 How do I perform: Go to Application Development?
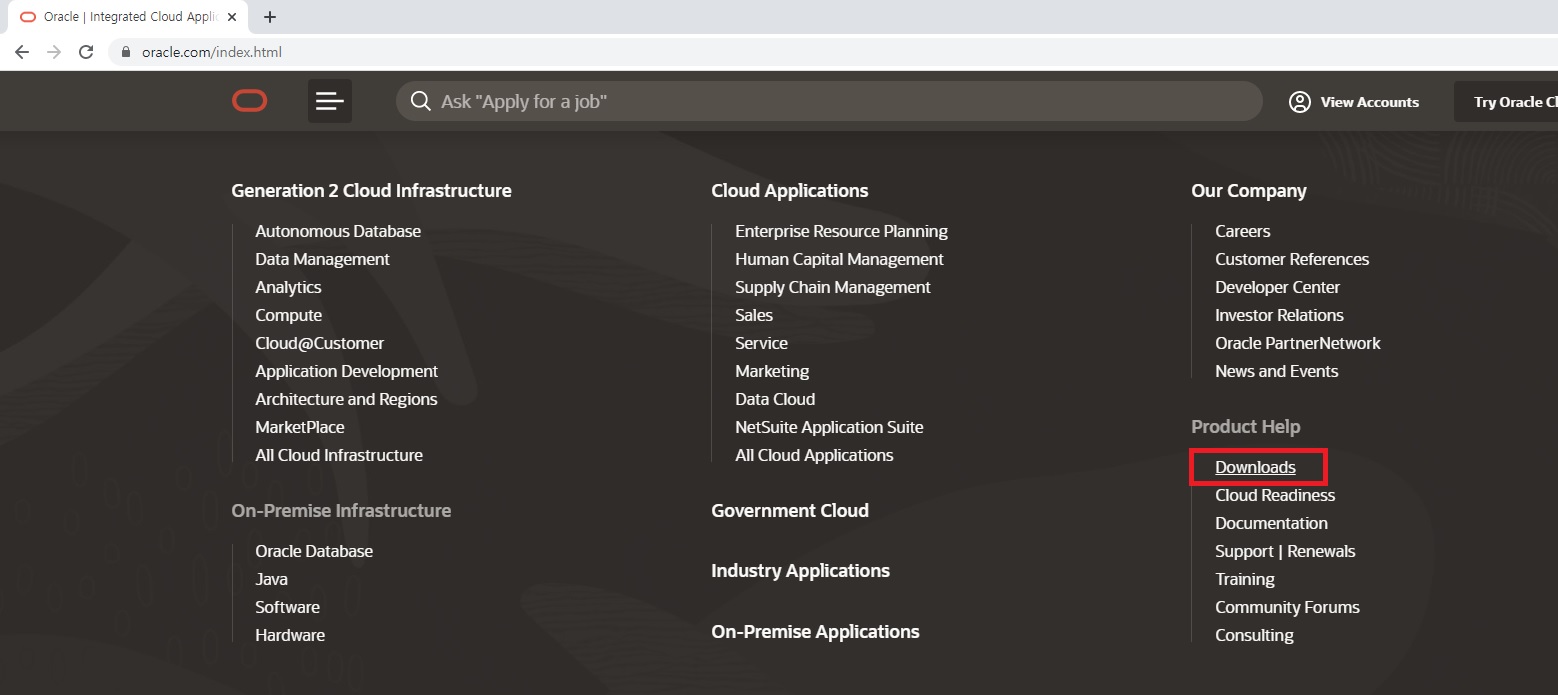346,371
